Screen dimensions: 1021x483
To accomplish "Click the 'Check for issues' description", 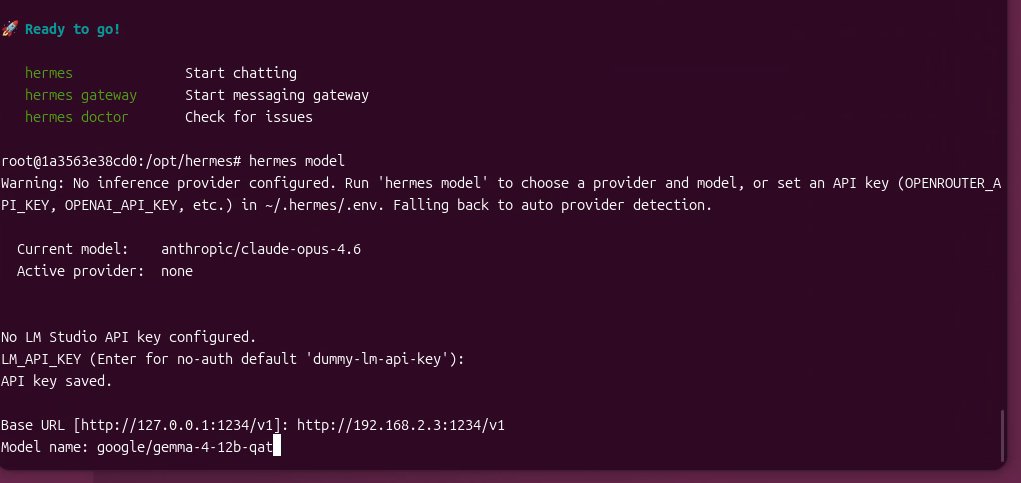I will click(249, 117).
